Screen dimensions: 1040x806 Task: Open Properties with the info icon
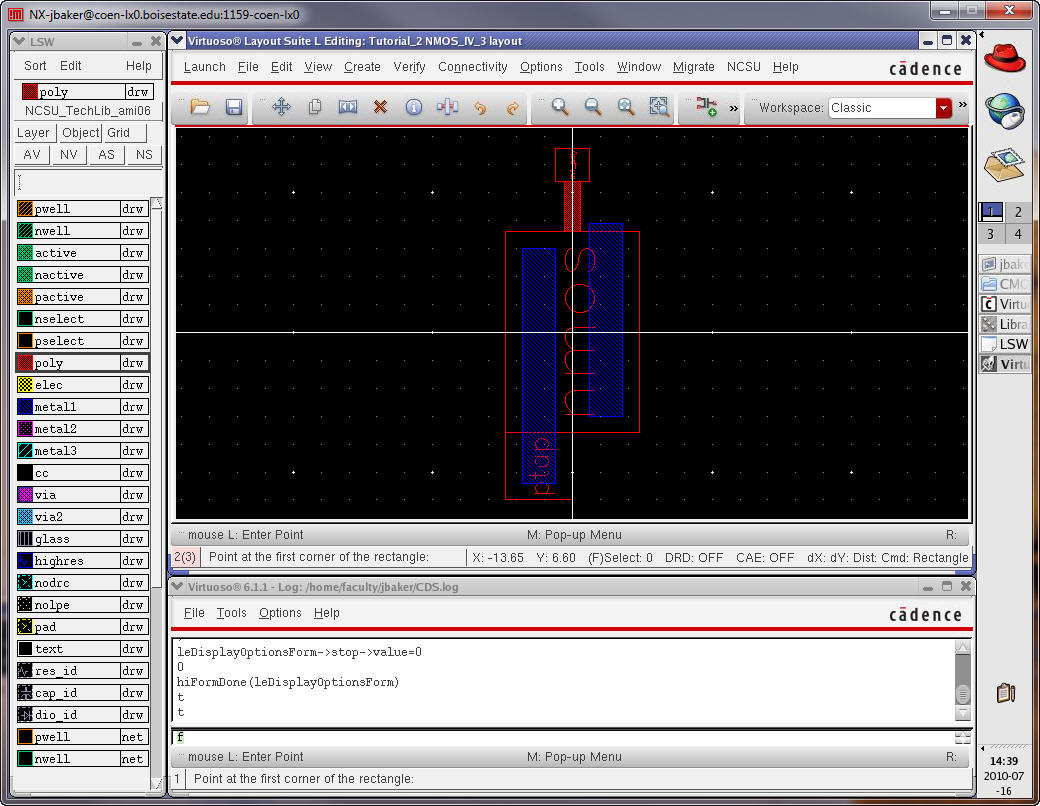[x=413, y=107]
